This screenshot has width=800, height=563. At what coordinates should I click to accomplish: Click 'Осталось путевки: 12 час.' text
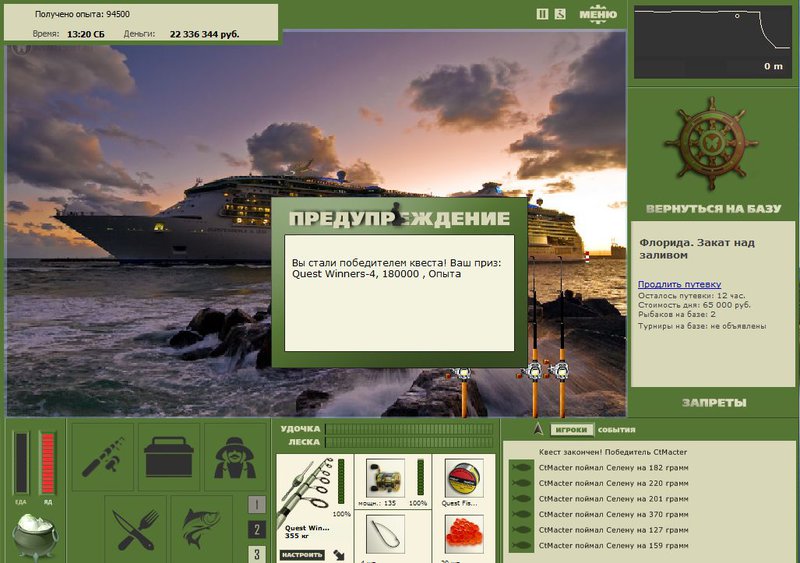pyautogui.click(x=691, y=296)
